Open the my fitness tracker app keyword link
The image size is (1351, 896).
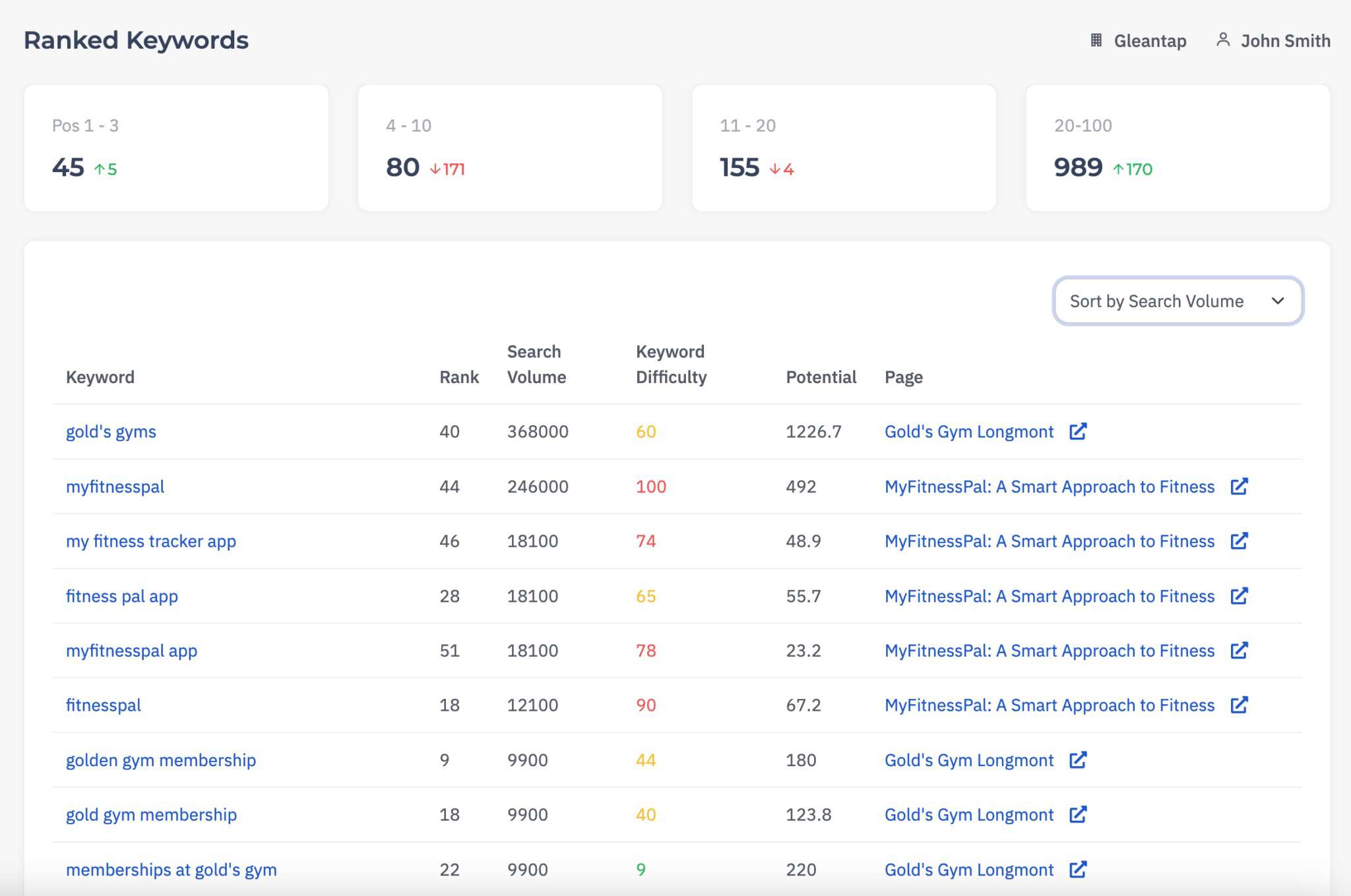coord(151,541)
